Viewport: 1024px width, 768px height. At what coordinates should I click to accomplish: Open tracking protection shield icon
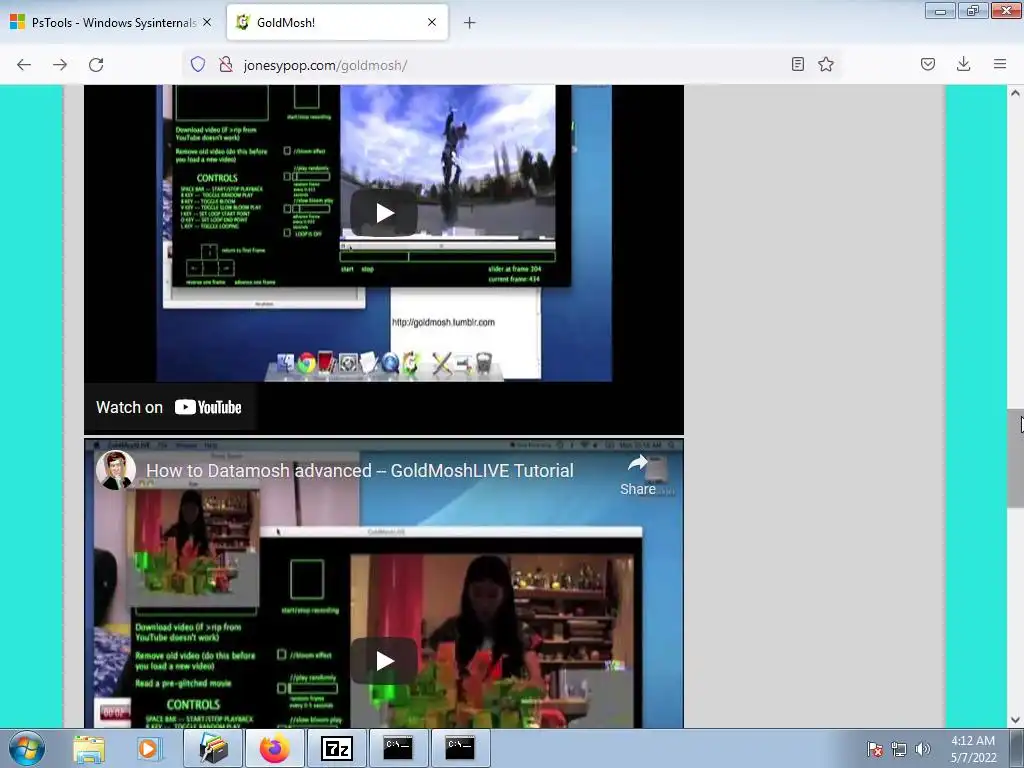[x=198, y=64]
